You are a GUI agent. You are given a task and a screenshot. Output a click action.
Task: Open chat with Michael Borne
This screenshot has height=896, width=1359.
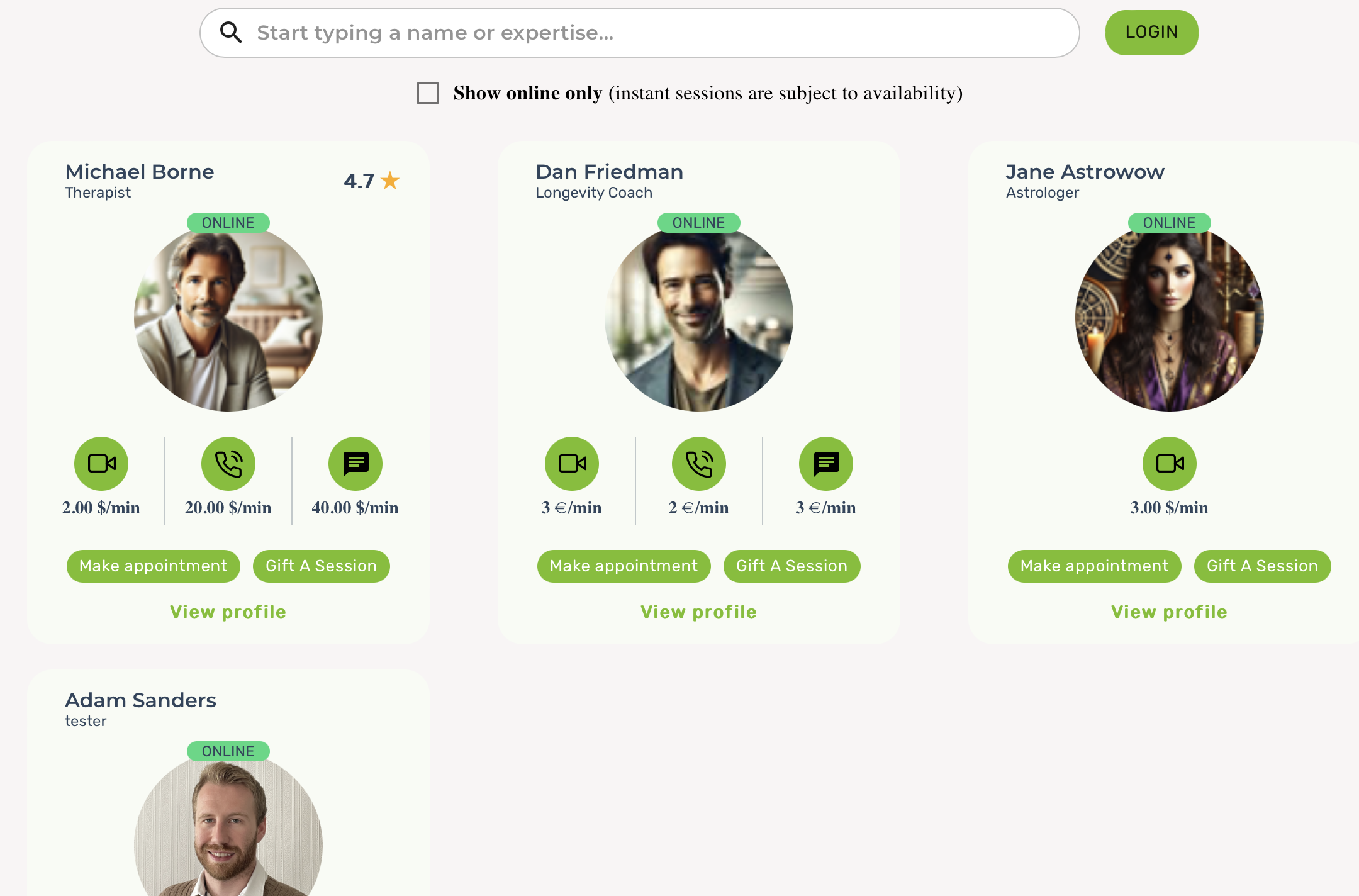pyautogui.click(x=355, y=464)
